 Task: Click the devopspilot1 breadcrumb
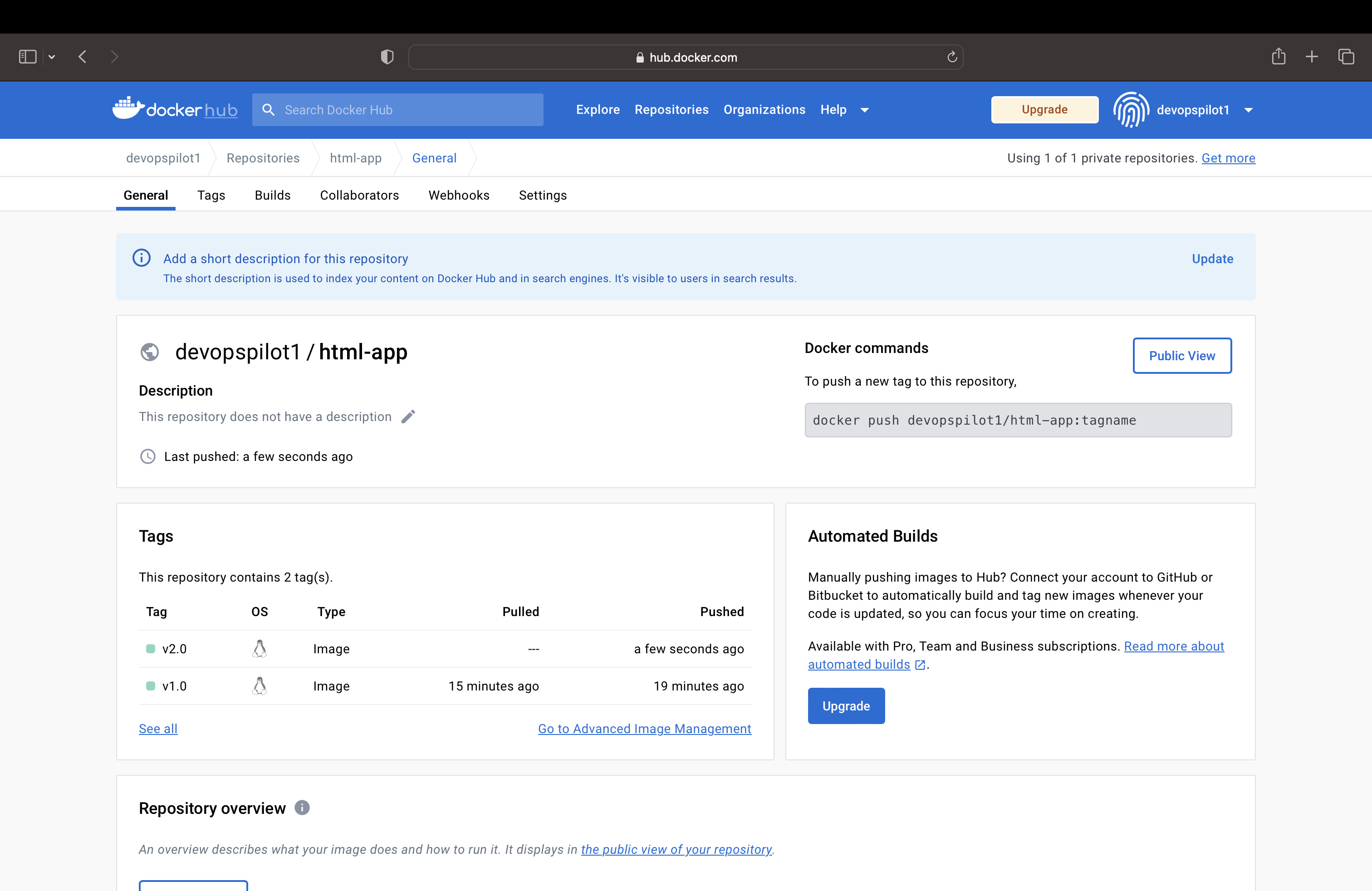163,158
